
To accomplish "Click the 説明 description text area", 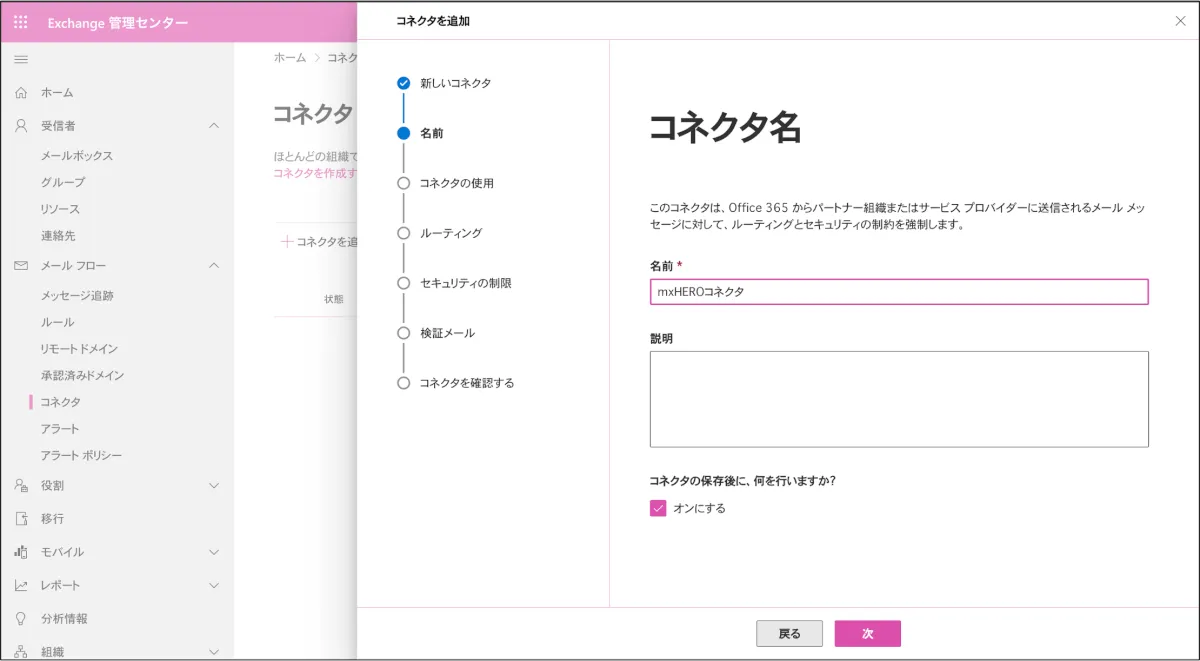I will point(898,399).
